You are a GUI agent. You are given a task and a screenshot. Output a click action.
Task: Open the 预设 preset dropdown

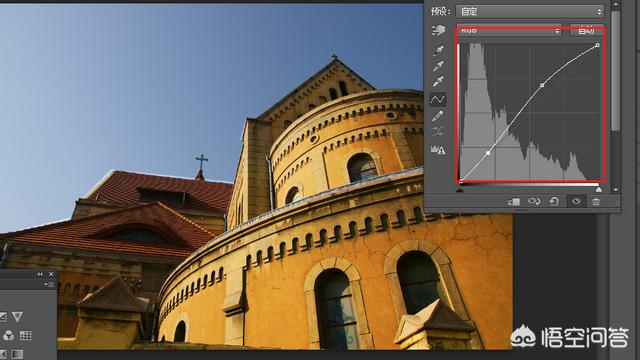(530, 11)
